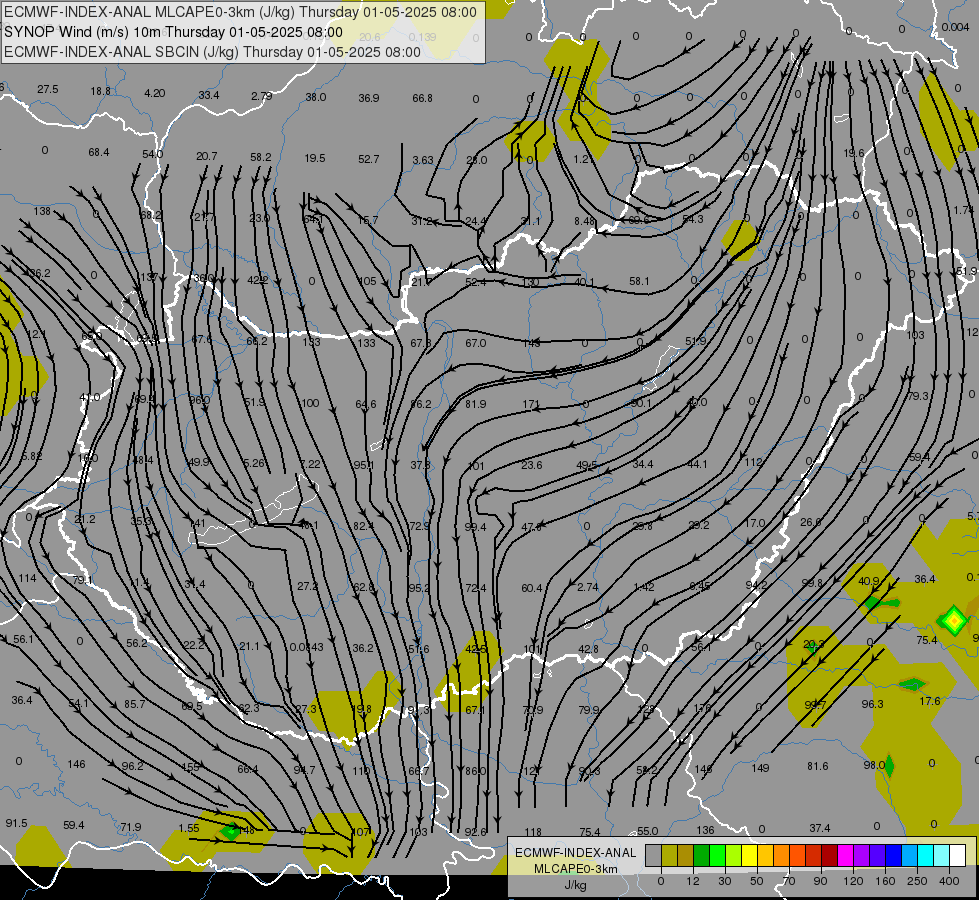Click the olive swatch in the legend scale
The height and width of the screenshot is (900, 979).
coord(669,856)
